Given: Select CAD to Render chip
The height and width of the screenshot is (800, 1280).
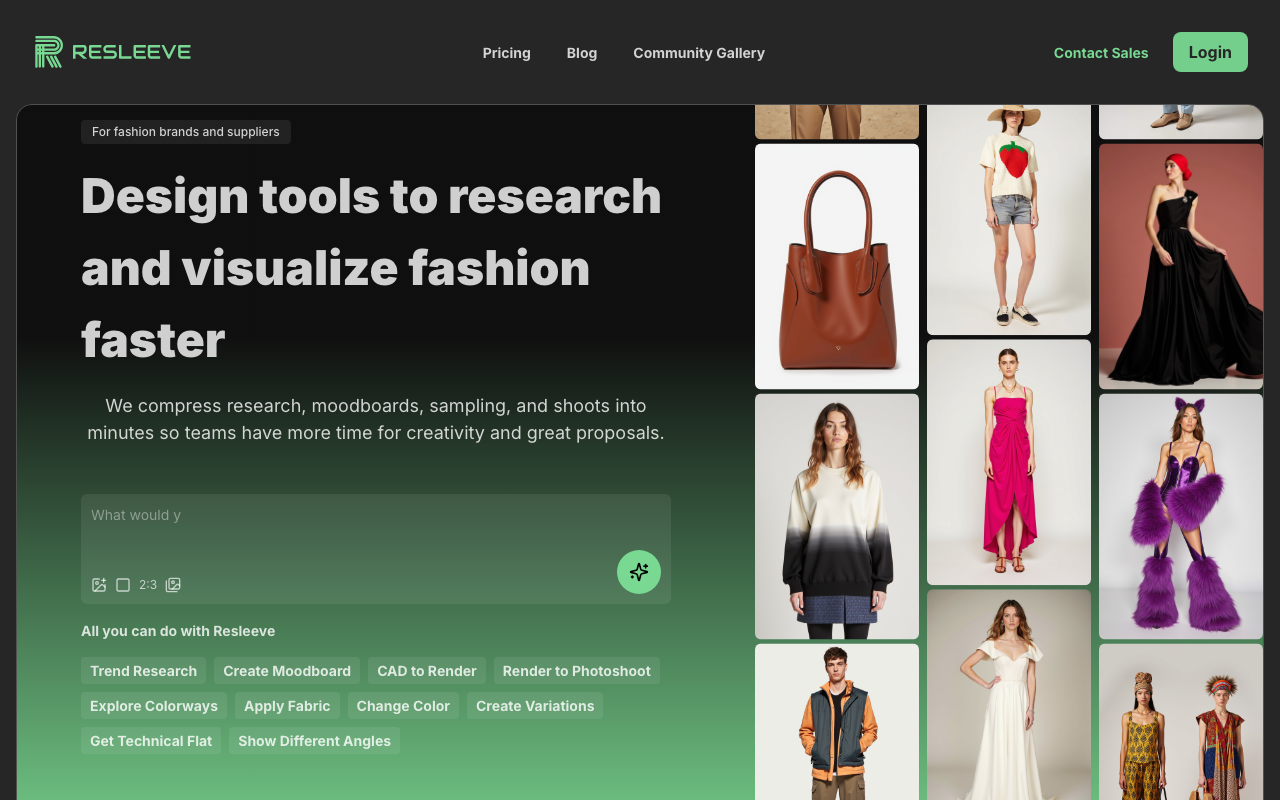Looking at the screenshot, I should 427,671.
